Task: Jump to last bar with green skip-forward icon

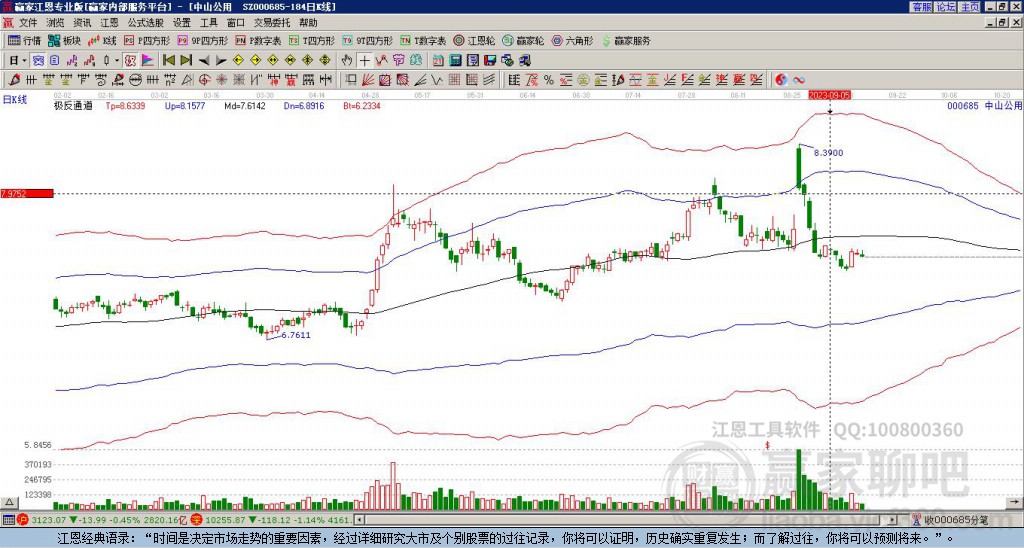Action: click(186, 61)
